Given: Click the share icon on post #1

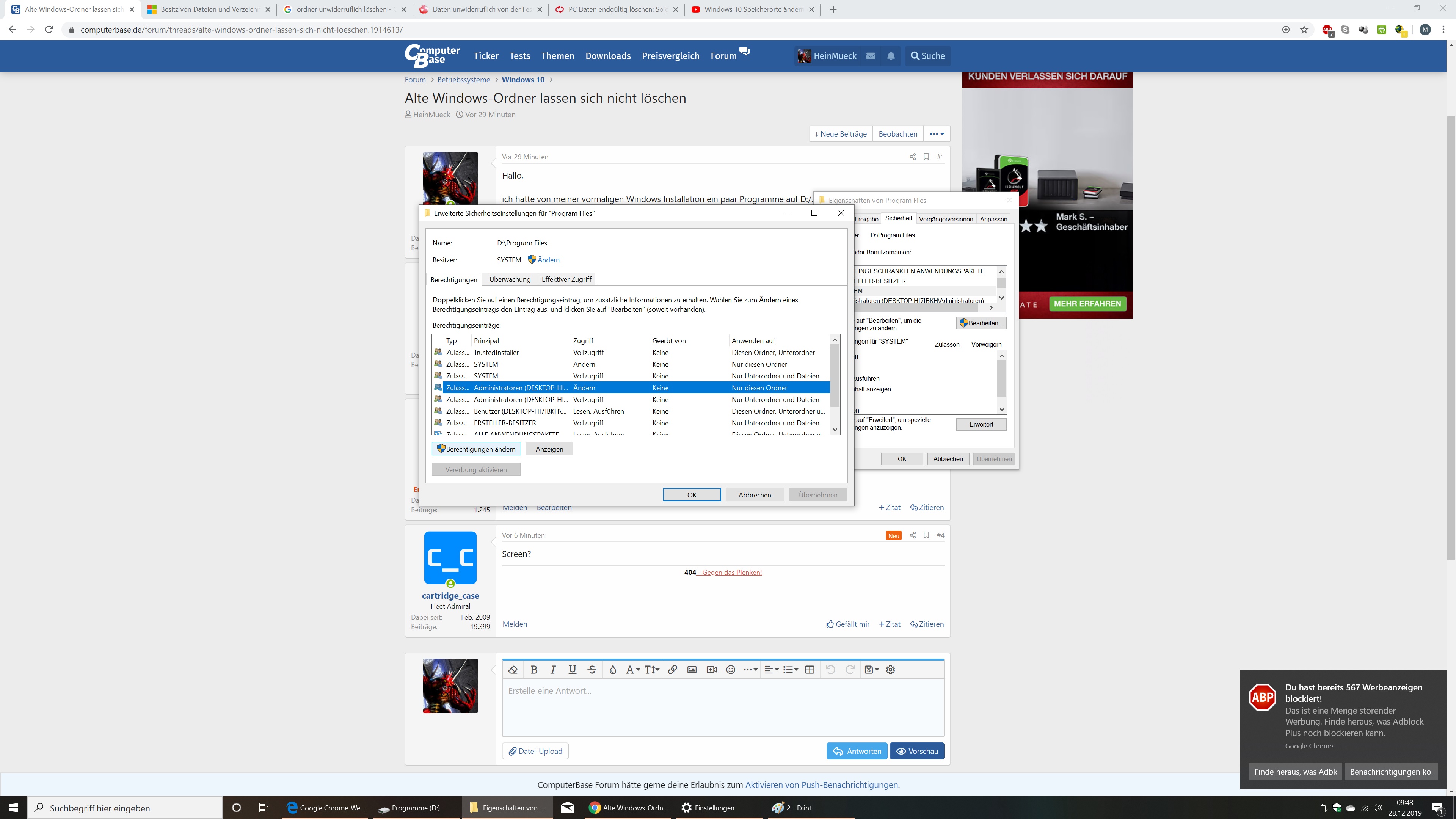Looking at the screenshot, I should 912,157.
